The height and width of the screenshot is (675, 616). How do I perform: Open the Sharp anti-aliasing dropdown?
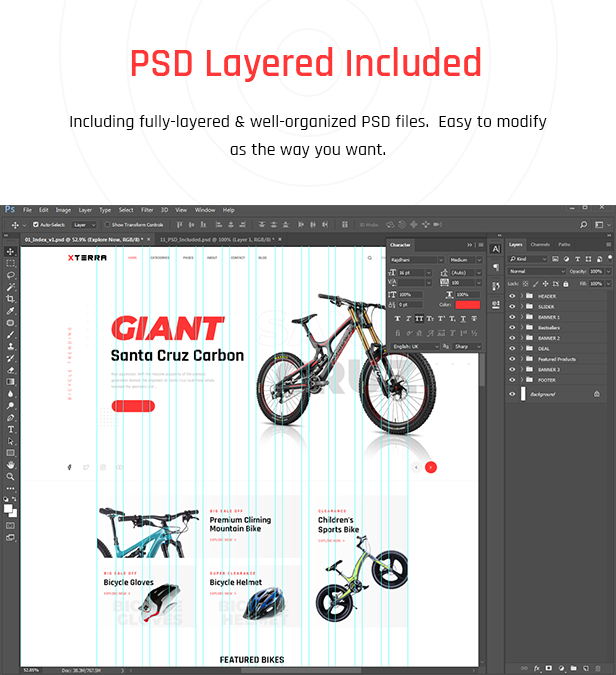point(467,347)
